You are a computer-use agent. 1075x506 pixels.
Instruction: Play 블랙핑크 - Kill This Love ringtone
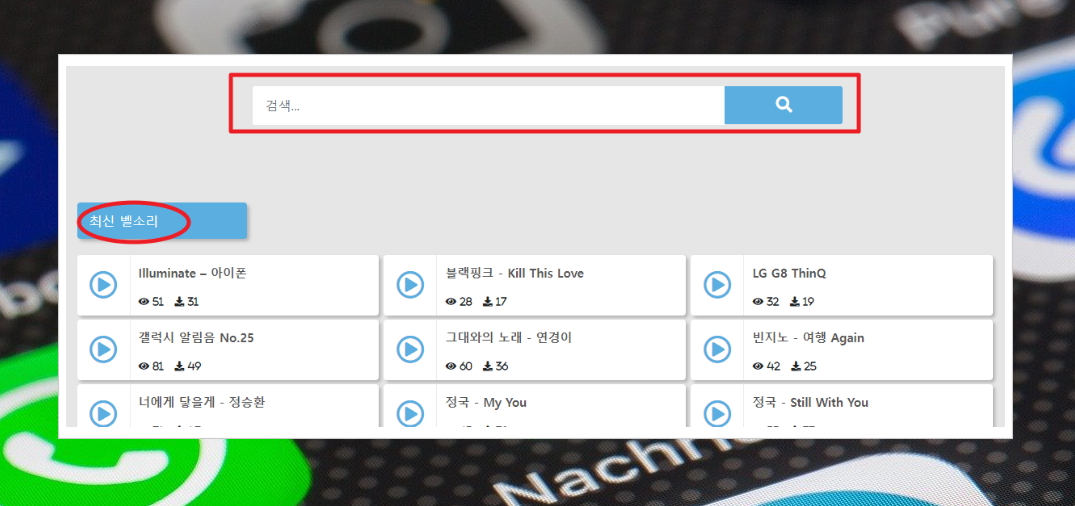[x=410, y=285]
